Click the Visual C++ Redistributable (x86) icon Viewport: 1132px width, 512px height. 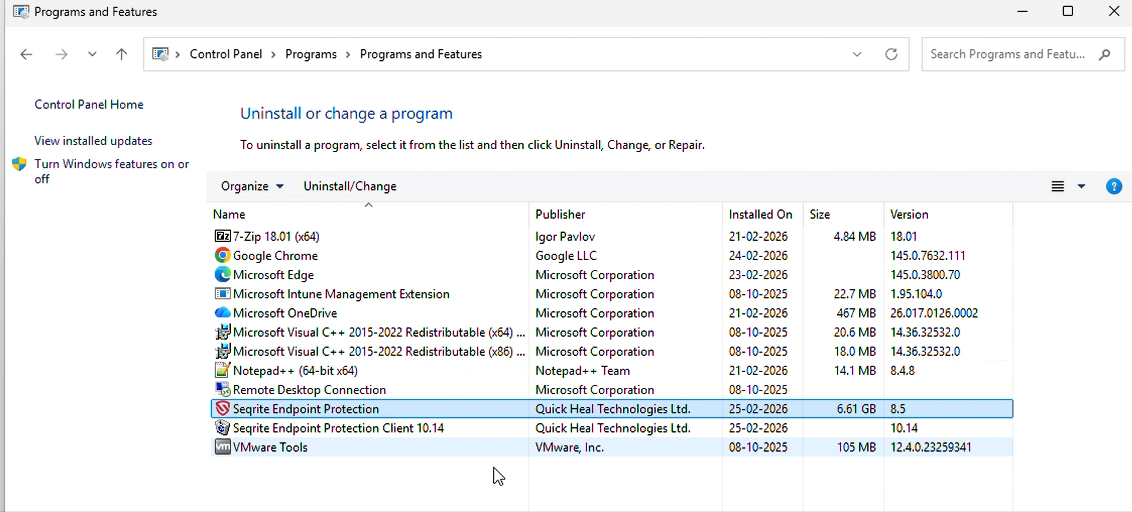[x=222, y=352]
